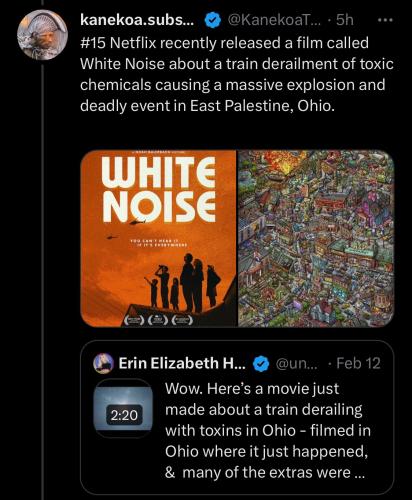Click tweet text mentioning East Palestine, Ohio
Viewport: 412px width, 500px height.
237,74
